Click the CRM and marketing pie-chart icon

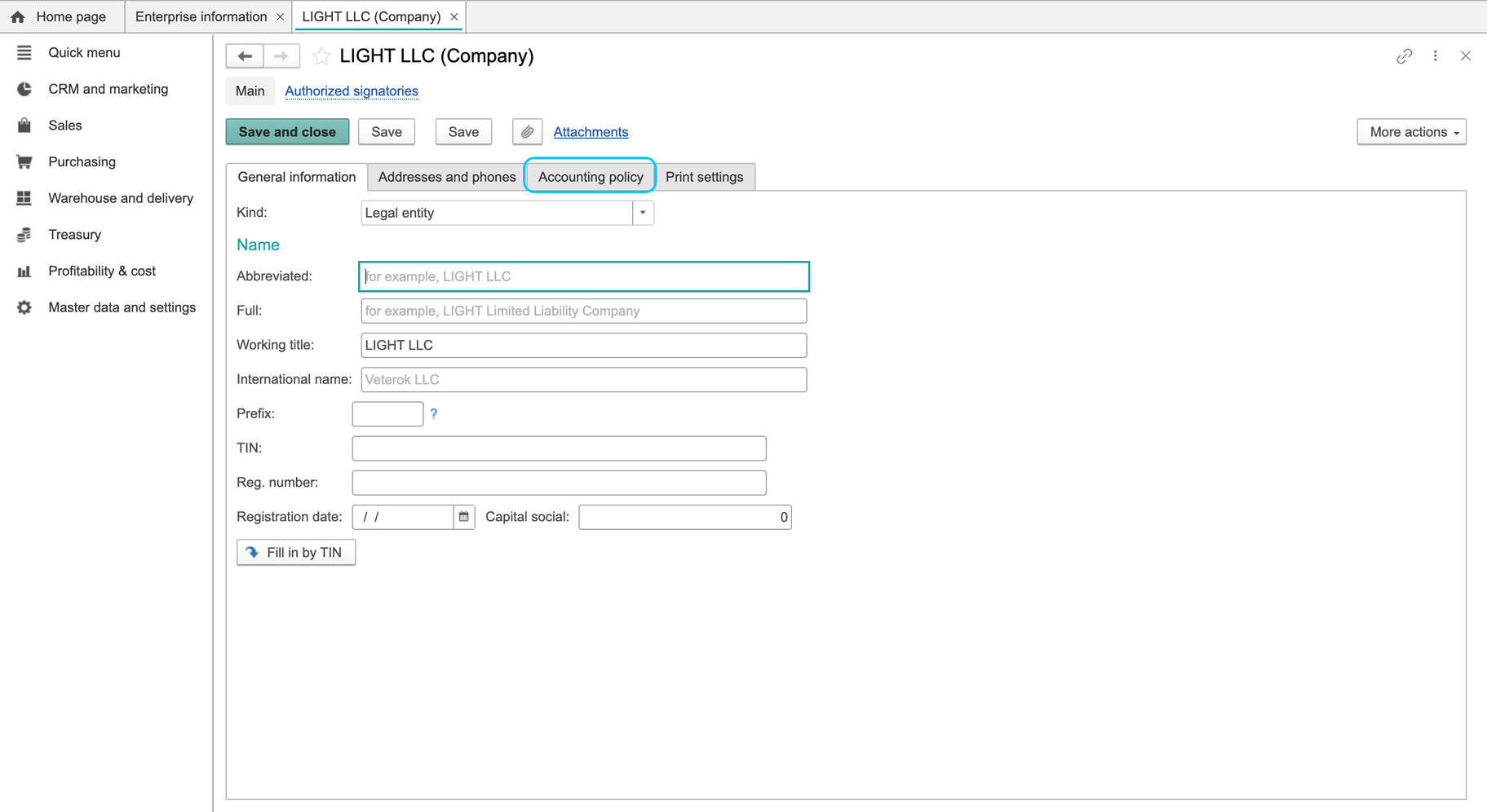pos(24,89)
